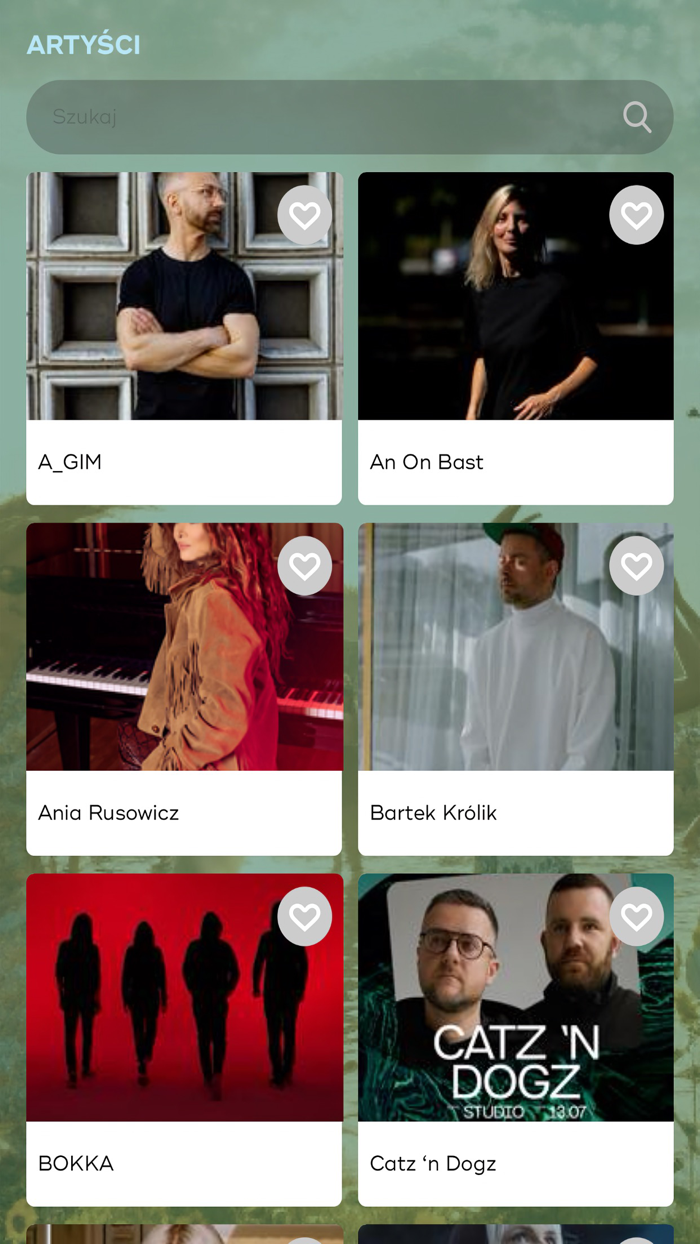View Ania Rusowicz piano photo
This screenshot has width=700, height=1244.
tap(184, 647)
